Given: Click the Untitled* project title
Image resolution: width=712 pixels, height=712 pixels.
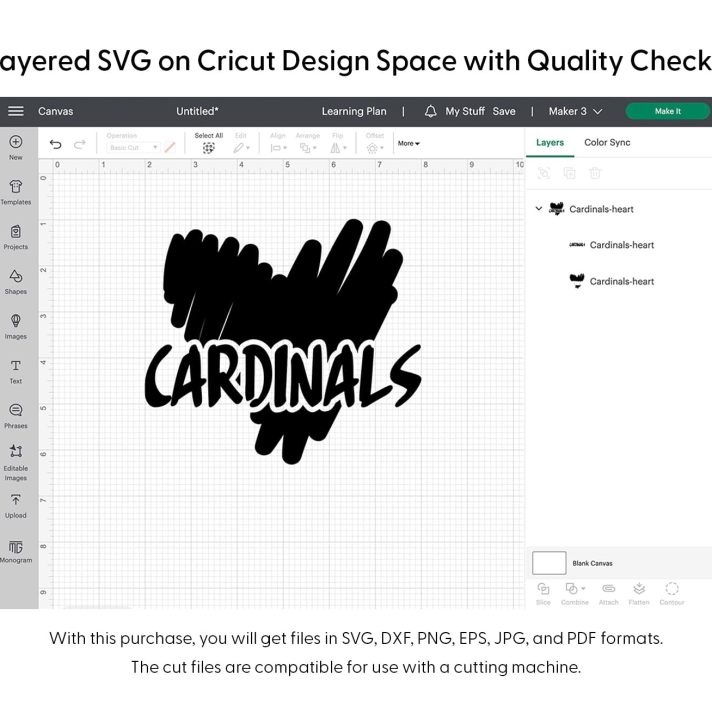Looking at the screenshot, I should [x=197, y=111].
